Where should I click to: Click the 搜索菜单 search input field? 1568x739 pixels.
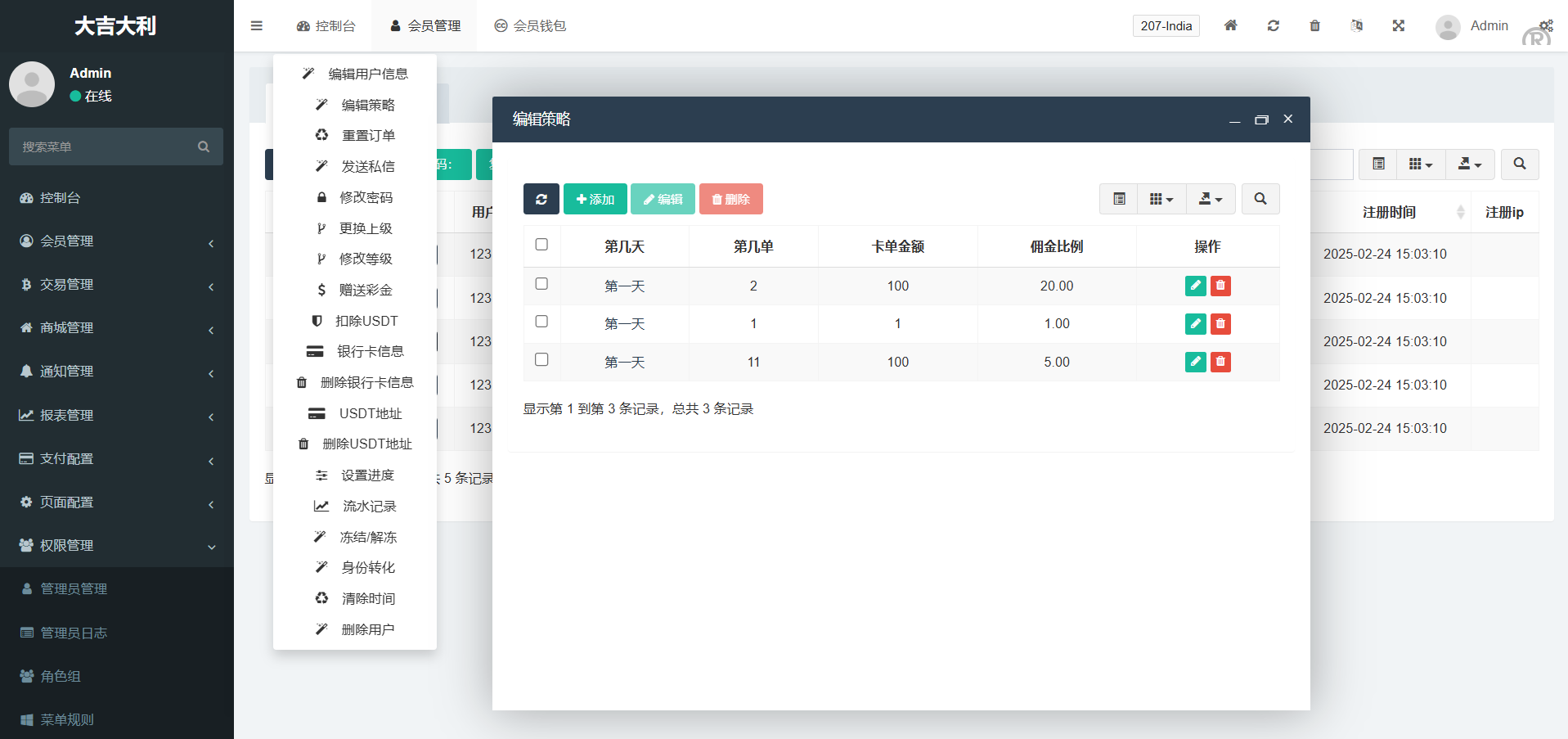click(x=106, y=146)
